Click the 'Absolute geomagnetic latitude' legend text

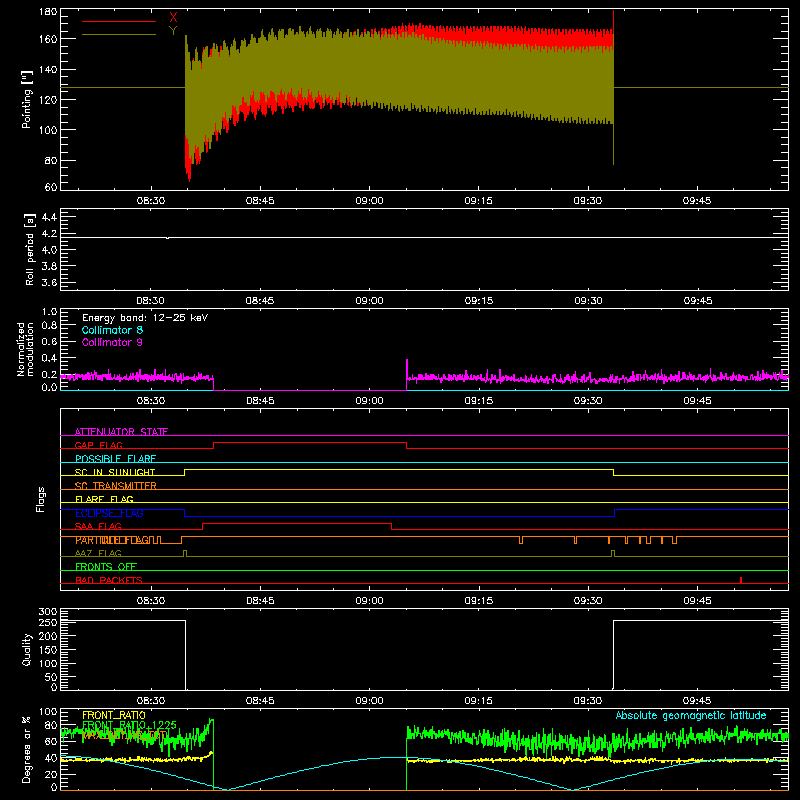pos(691,715)
